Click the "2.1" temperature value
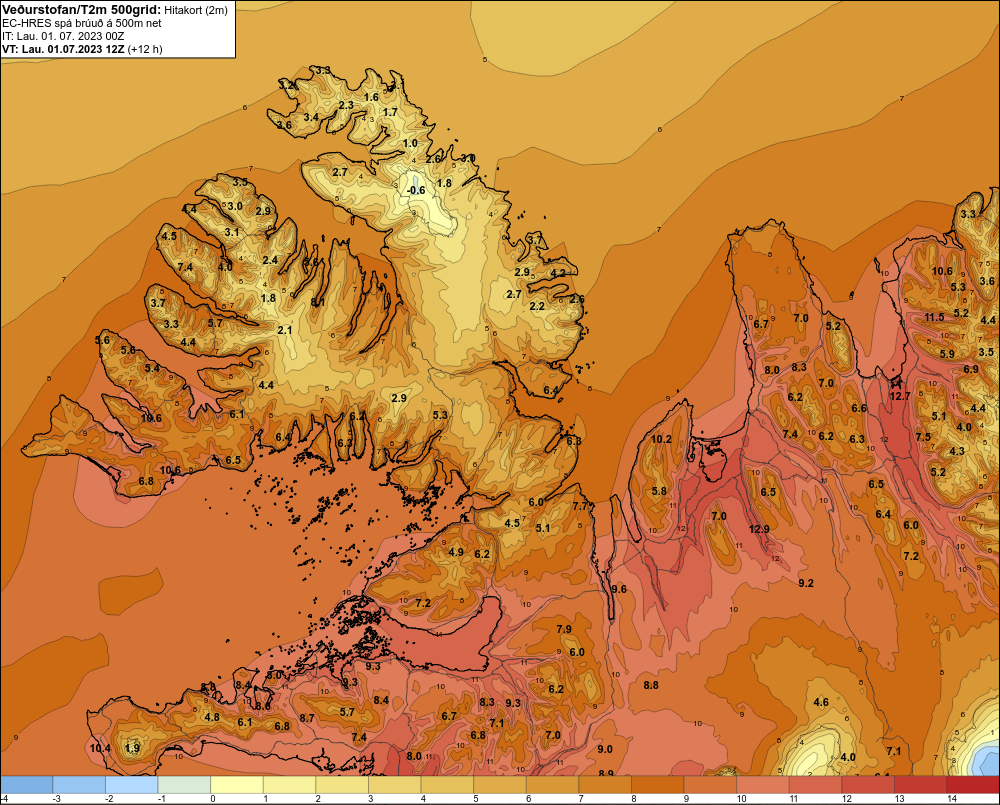 tap(284, 330)
